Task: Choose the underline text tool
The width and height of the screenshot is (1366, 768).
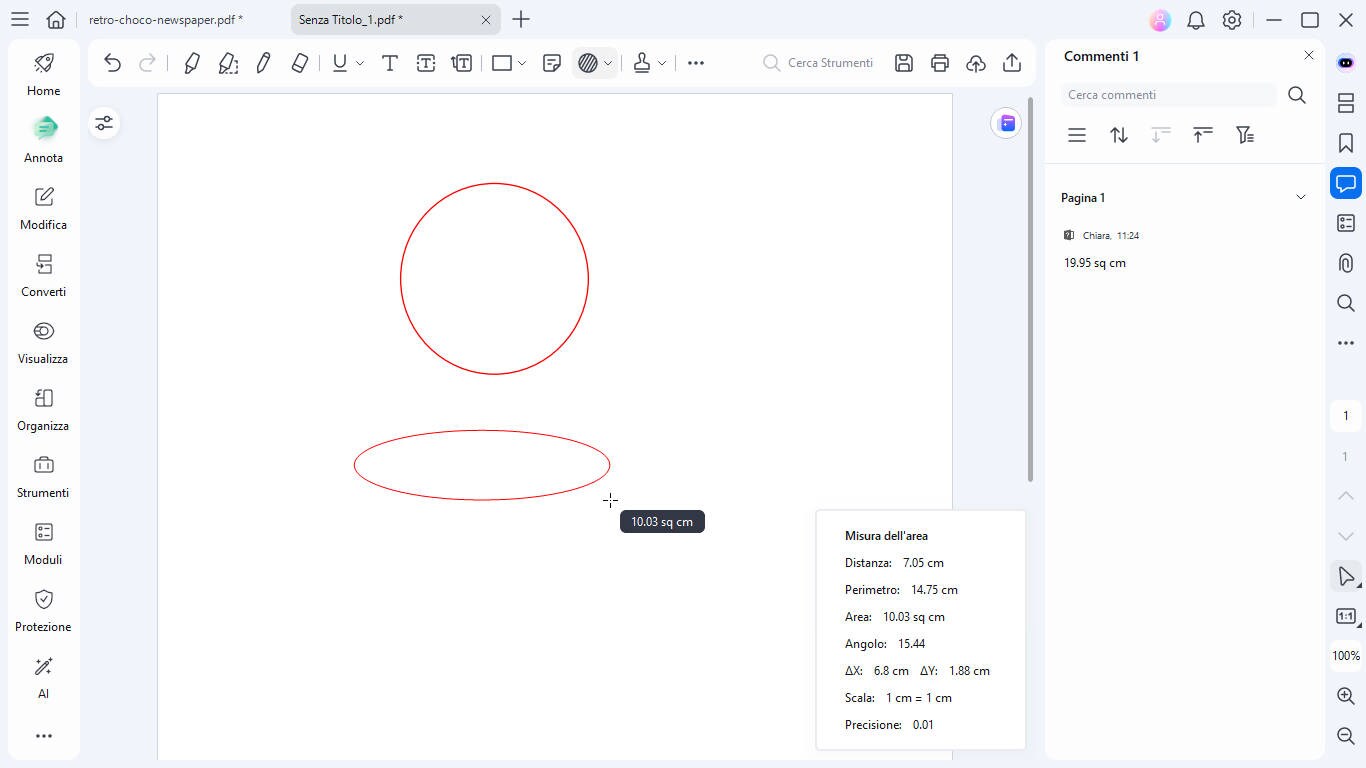Action: point(340,63)
